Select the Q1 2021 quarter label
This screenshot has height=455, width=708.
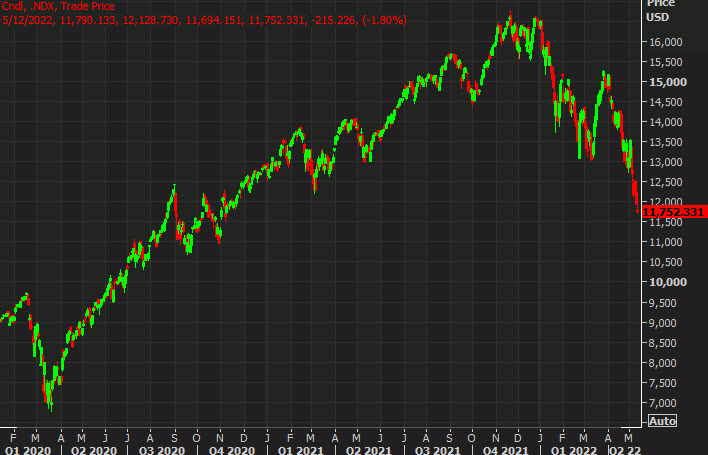tap(301, 450)
